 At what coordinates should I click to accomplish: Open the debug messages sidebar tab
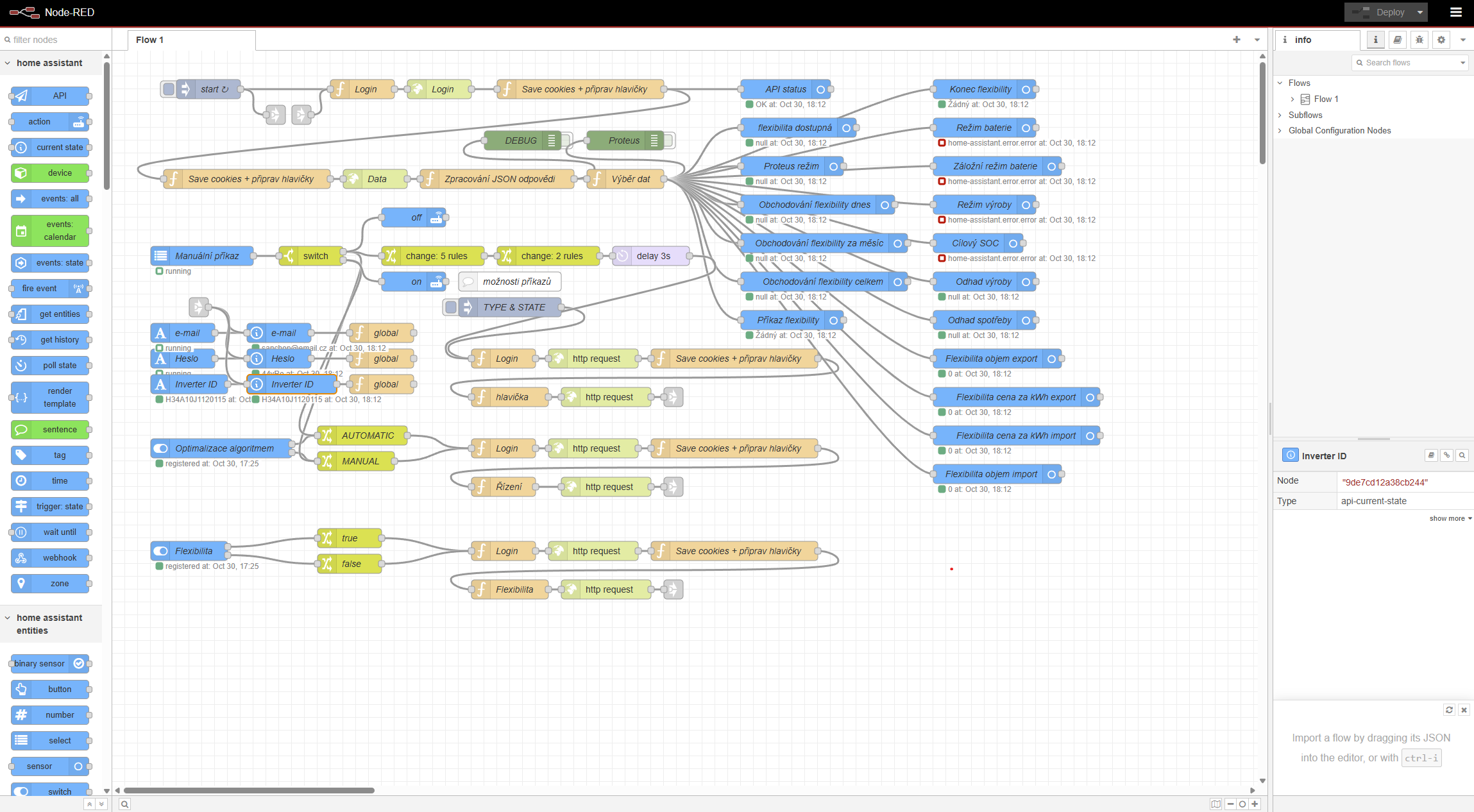[x=1419, y=40]
